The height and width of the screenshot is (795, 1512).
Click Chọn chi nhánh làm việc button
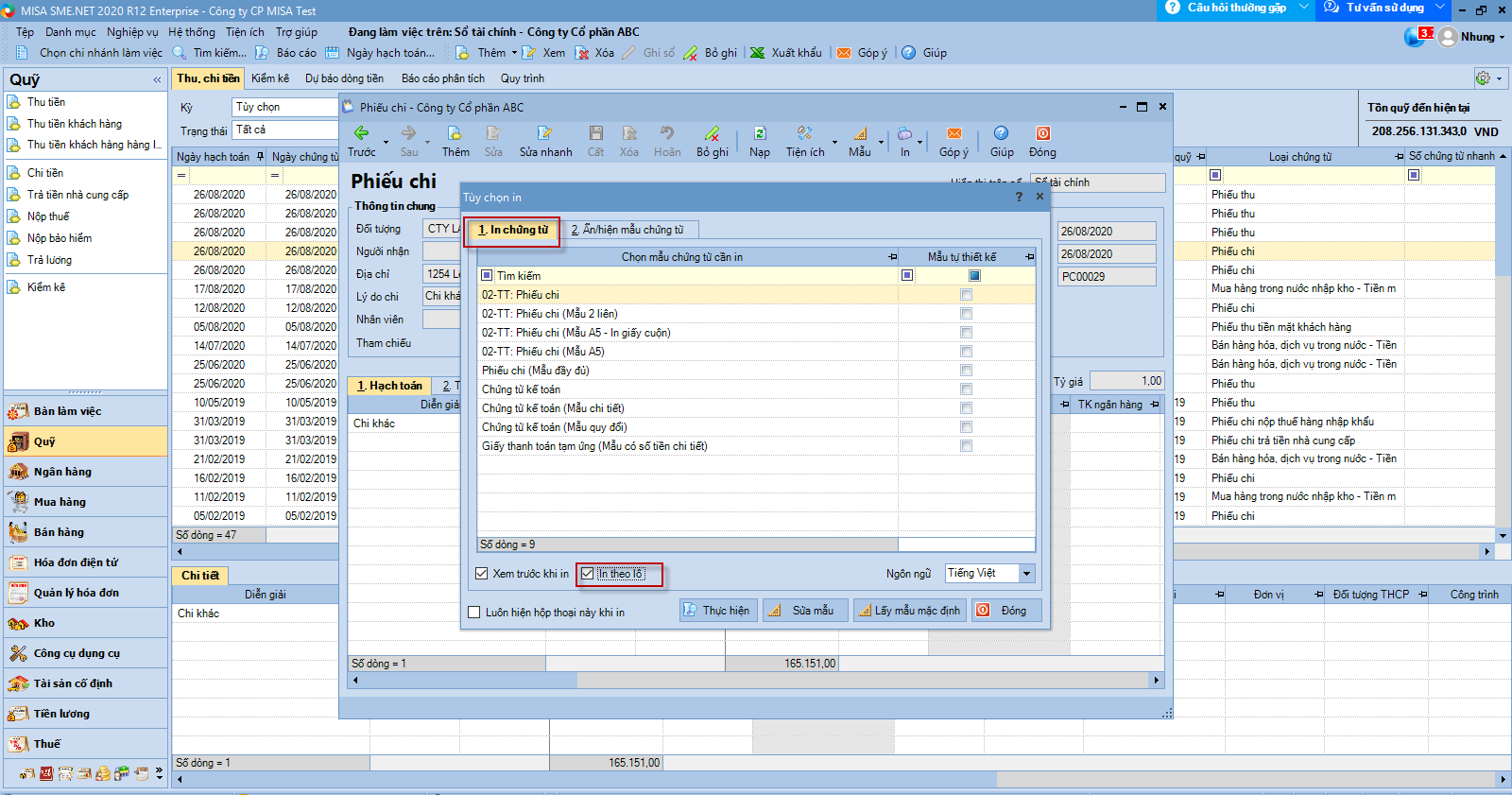(90, 53)
